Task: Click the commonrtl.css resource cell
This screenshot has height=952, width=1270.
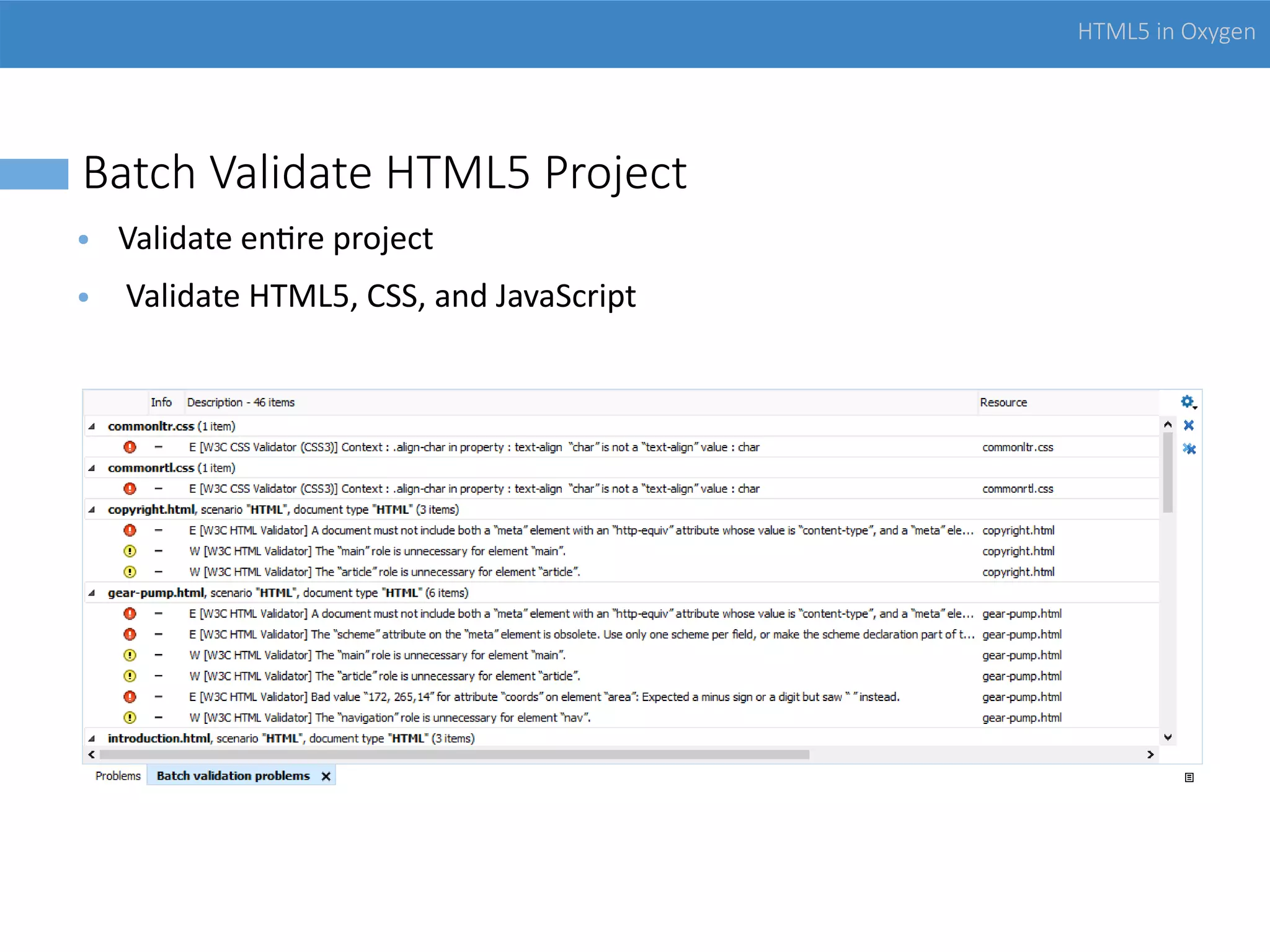Action: pyautogui.click(x=1018, y=488)
